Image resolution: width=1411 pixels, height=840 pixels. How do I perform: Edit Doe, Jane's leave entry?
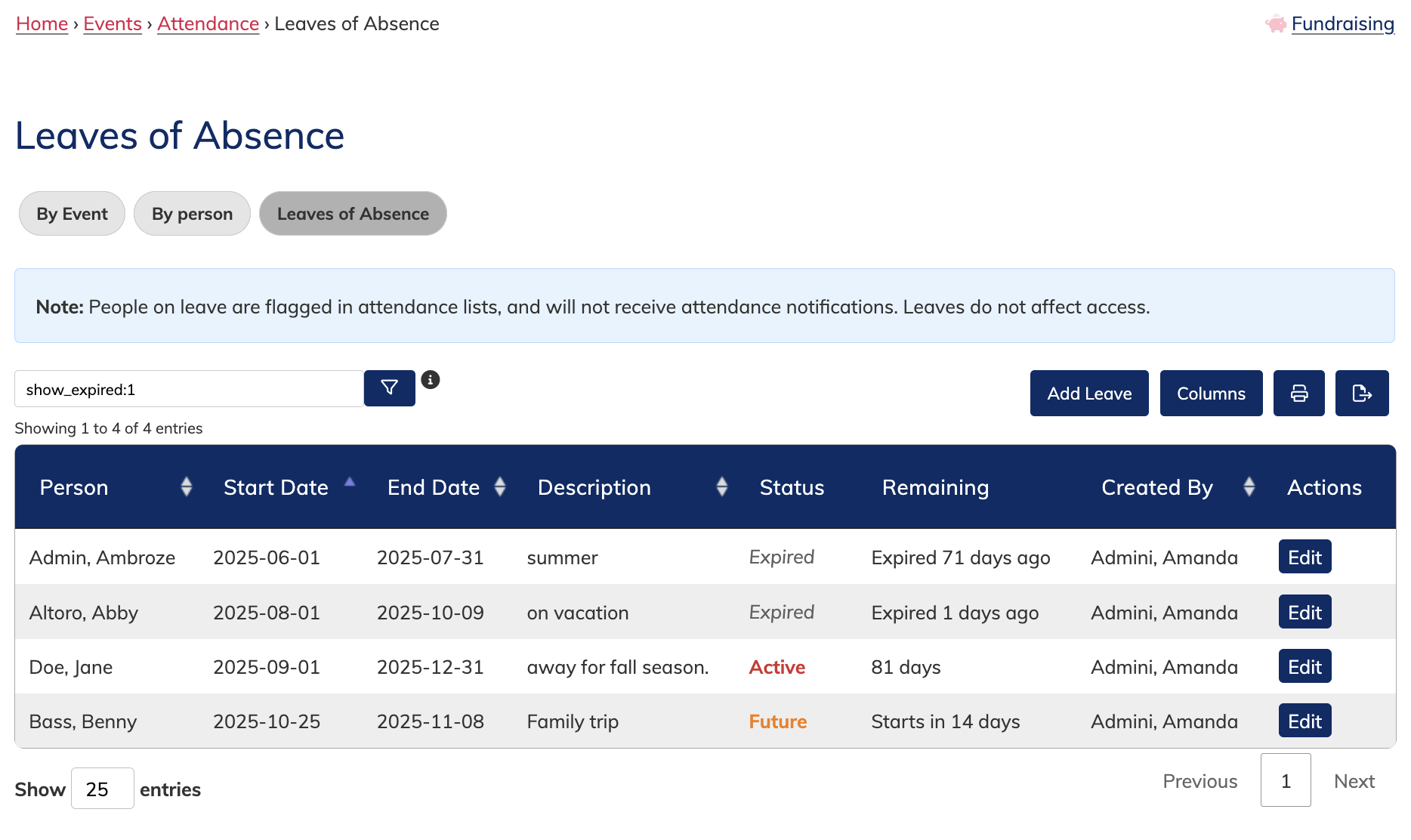coord(1304,667)
